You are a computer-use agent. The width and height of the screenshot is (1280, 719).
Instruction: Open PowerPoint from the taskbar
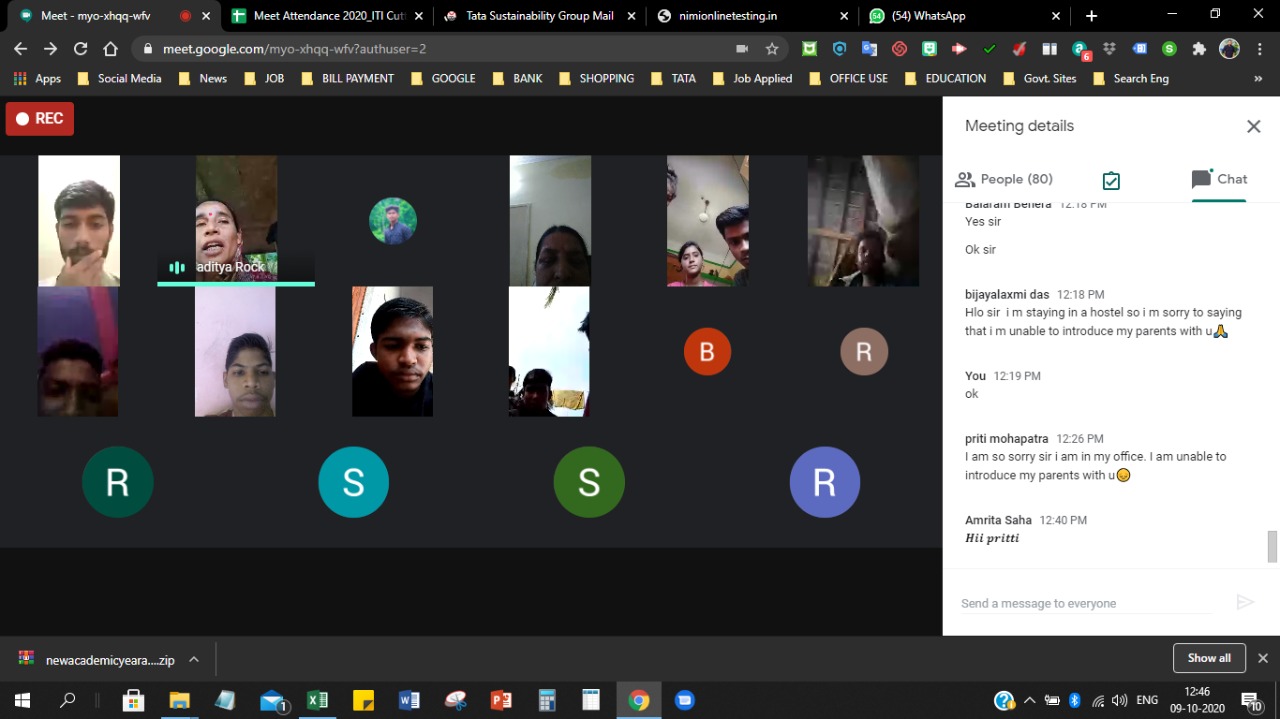(501, 700)
